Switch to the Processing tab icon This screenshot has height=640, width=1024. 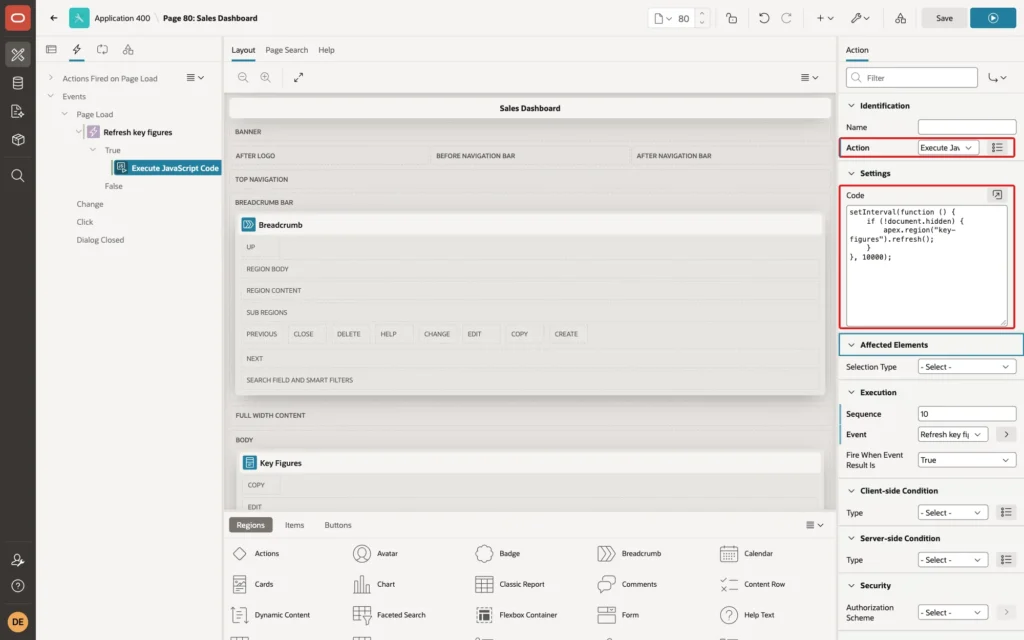[103, 49]
